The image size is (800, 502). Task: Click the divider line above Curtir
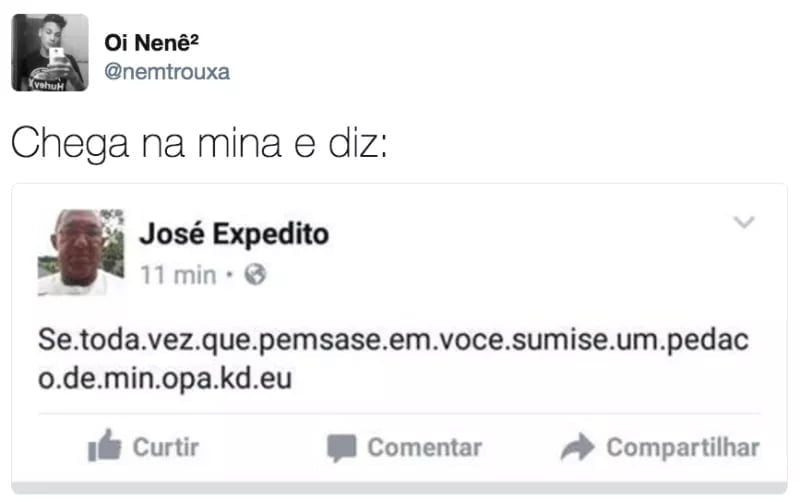pos(400,414)
